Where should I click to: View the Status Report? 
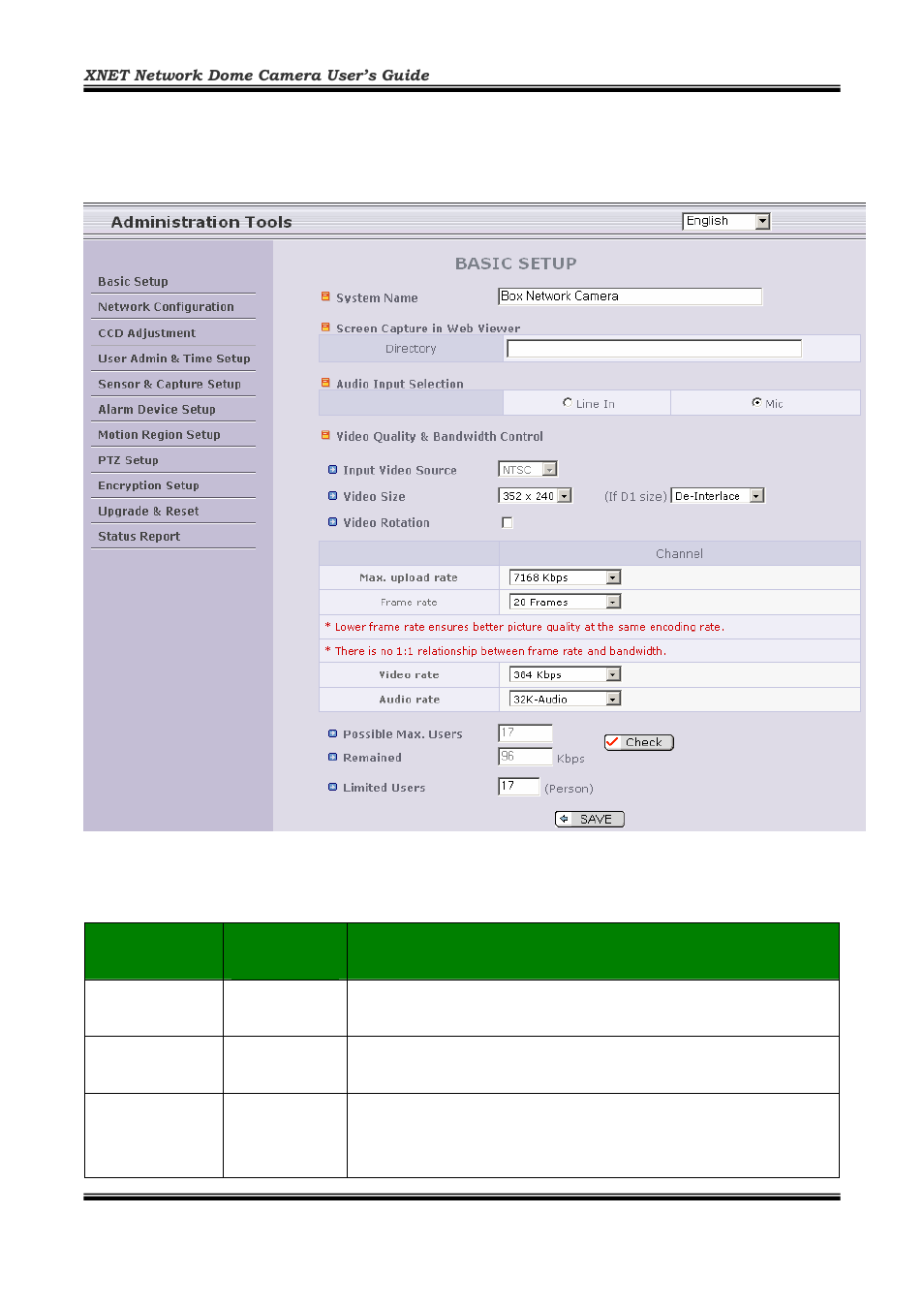point(139,537)
